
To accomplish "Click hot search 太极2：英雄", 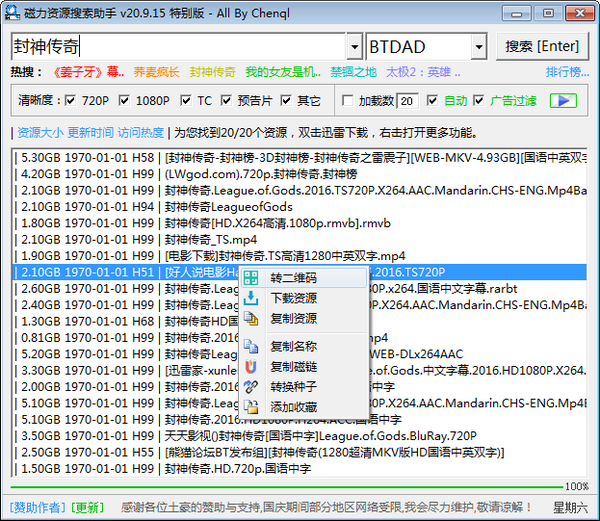I will click(x=423, y=72).
